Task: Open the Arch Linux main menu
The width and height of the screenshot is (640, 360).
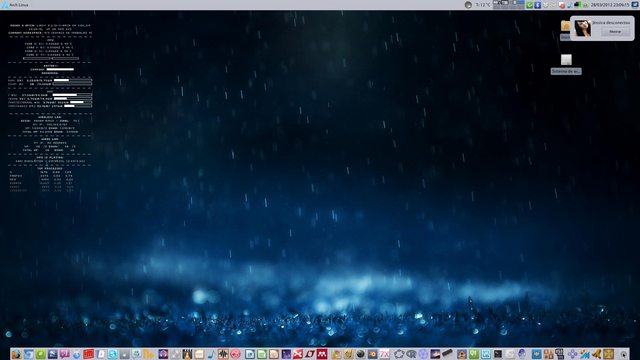Action: tap(15, 5)
